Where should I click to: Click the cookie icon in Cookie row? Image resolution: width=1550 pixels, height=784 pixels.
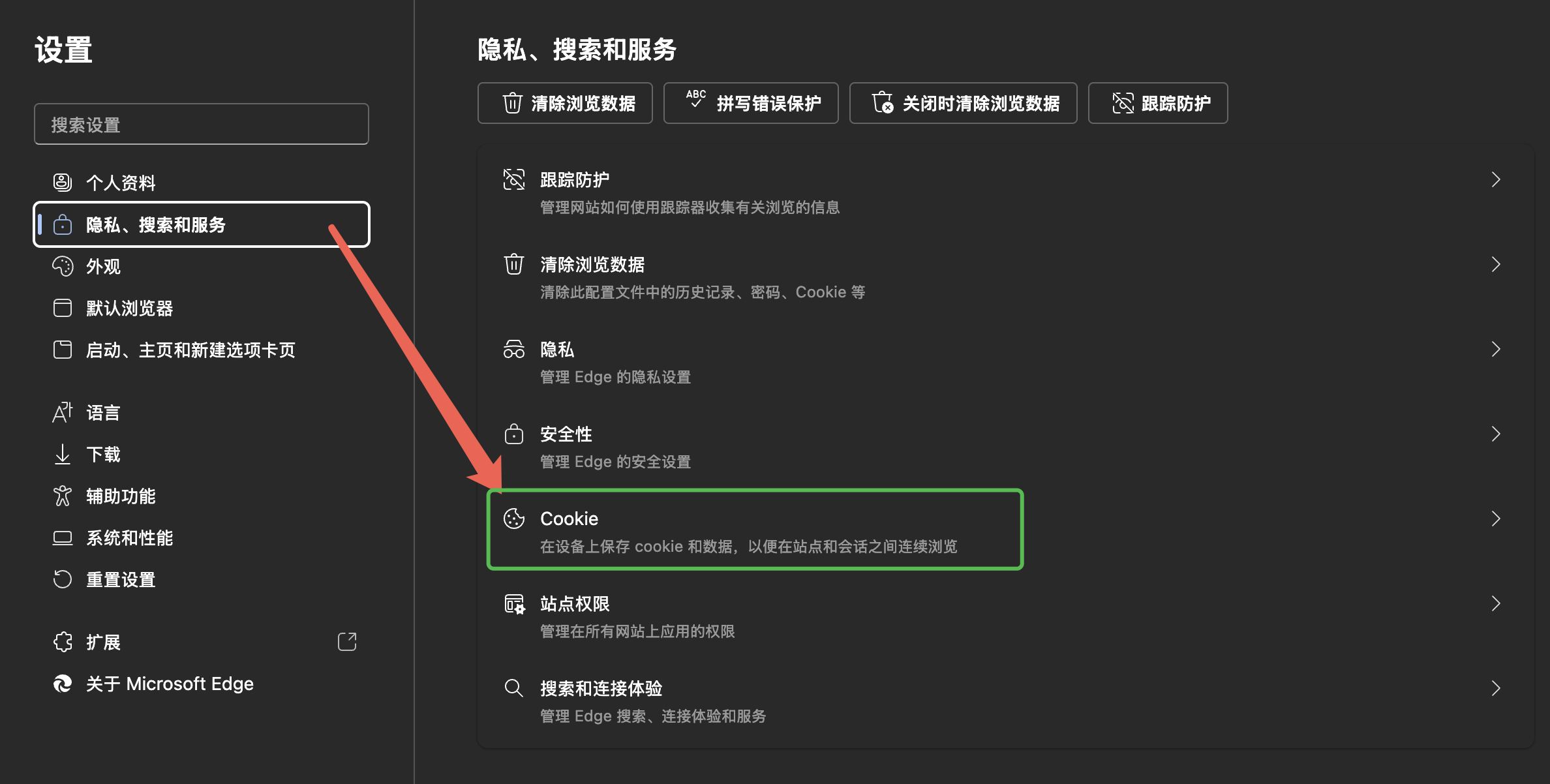(514, 519)
